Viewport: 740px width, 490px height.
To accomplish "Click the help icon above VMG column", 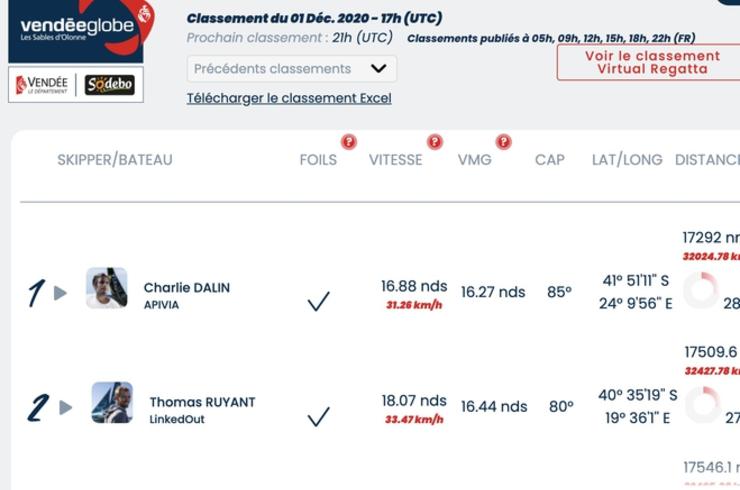I will [x=504, y=142].
